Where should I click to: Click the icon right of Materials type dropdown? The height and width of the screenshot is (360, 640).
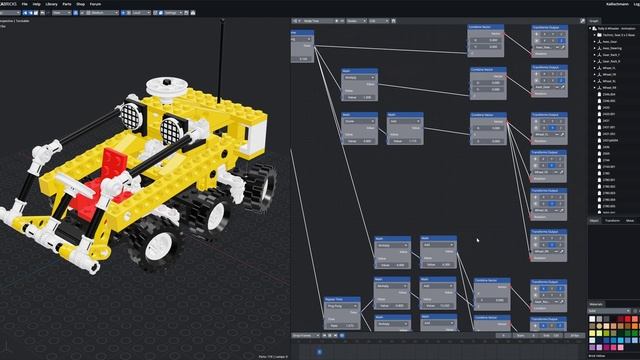click(635, 311)
